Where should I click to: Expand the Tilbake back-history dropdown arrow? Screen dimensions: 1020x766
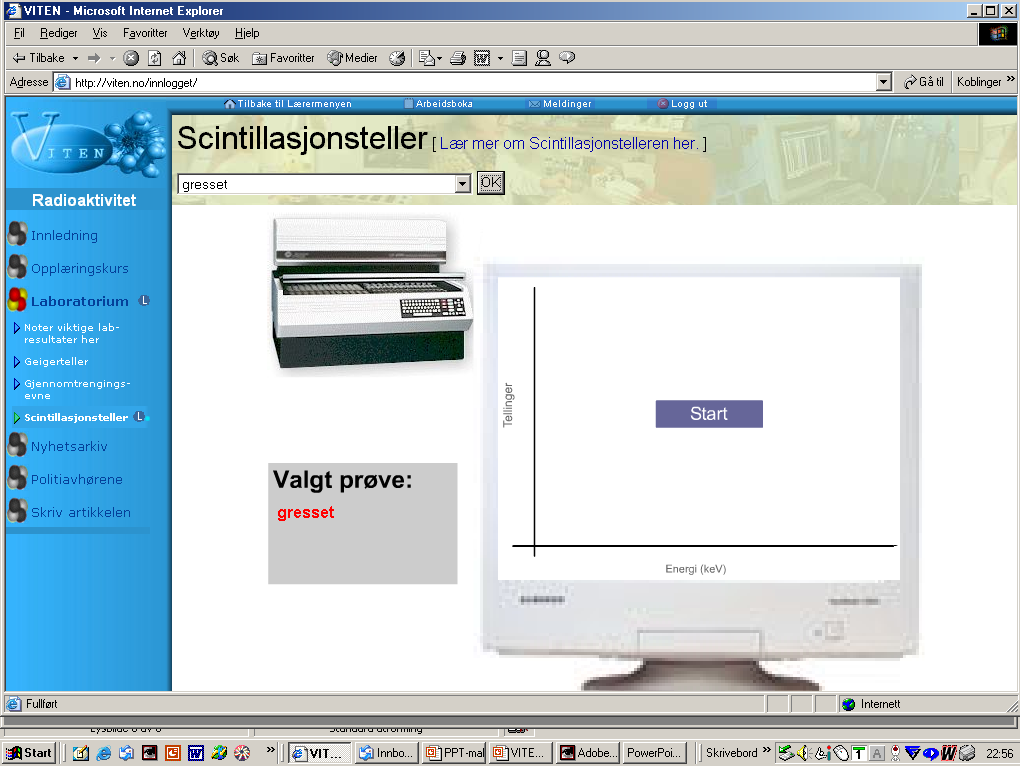75,58
